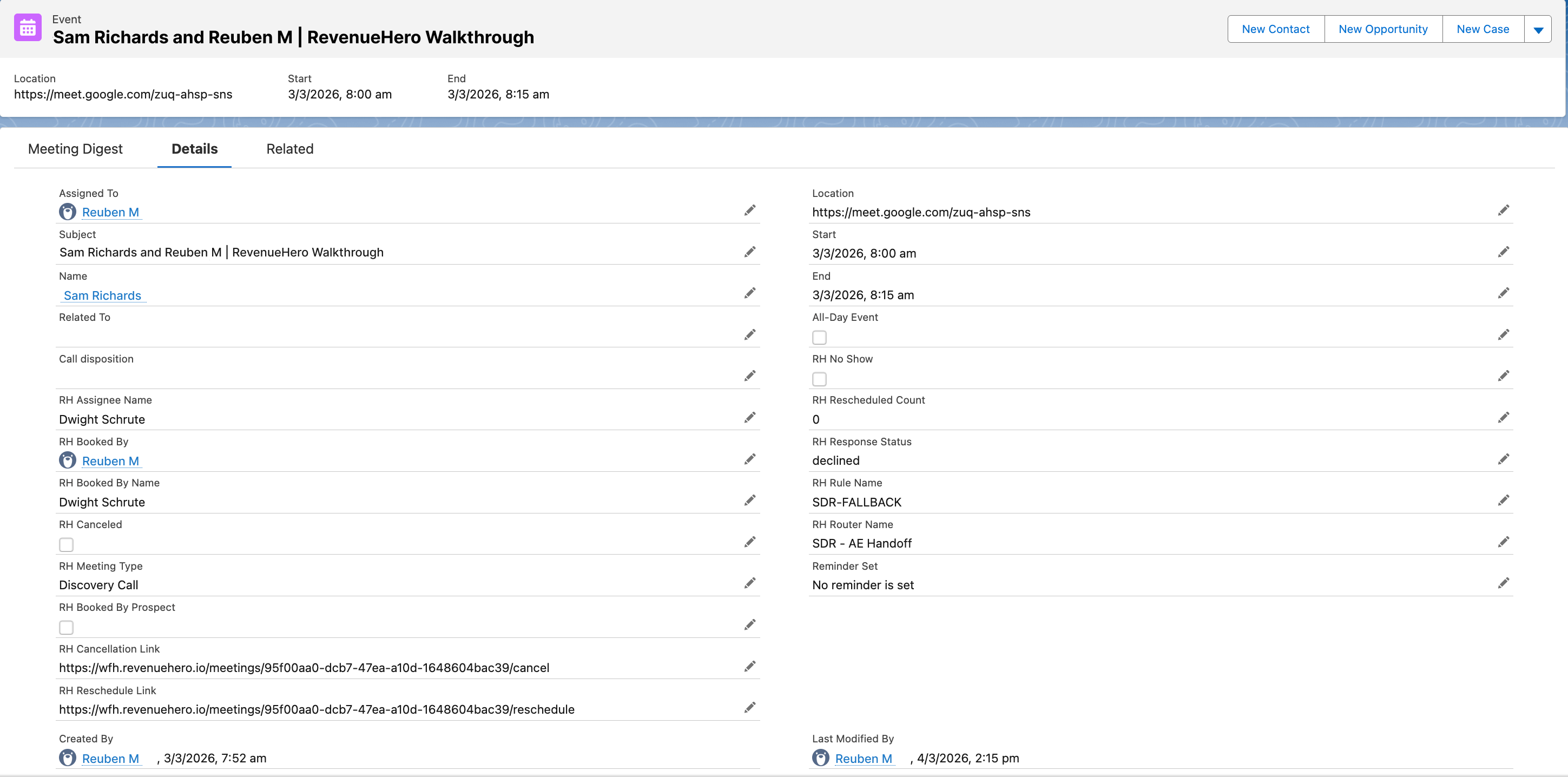Edit RH Assignee Name via pencil icon
This screenshot has width=1568, height=777.
749,418
